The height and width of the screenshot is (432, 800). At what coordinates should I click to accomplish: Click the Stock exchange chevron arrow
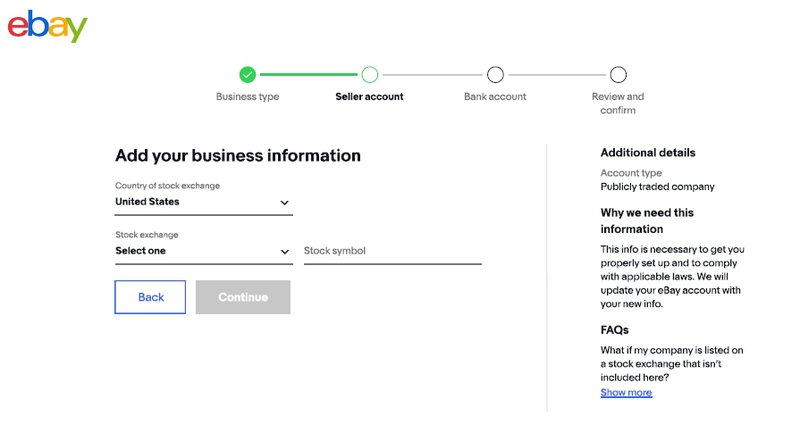[285, 251]
